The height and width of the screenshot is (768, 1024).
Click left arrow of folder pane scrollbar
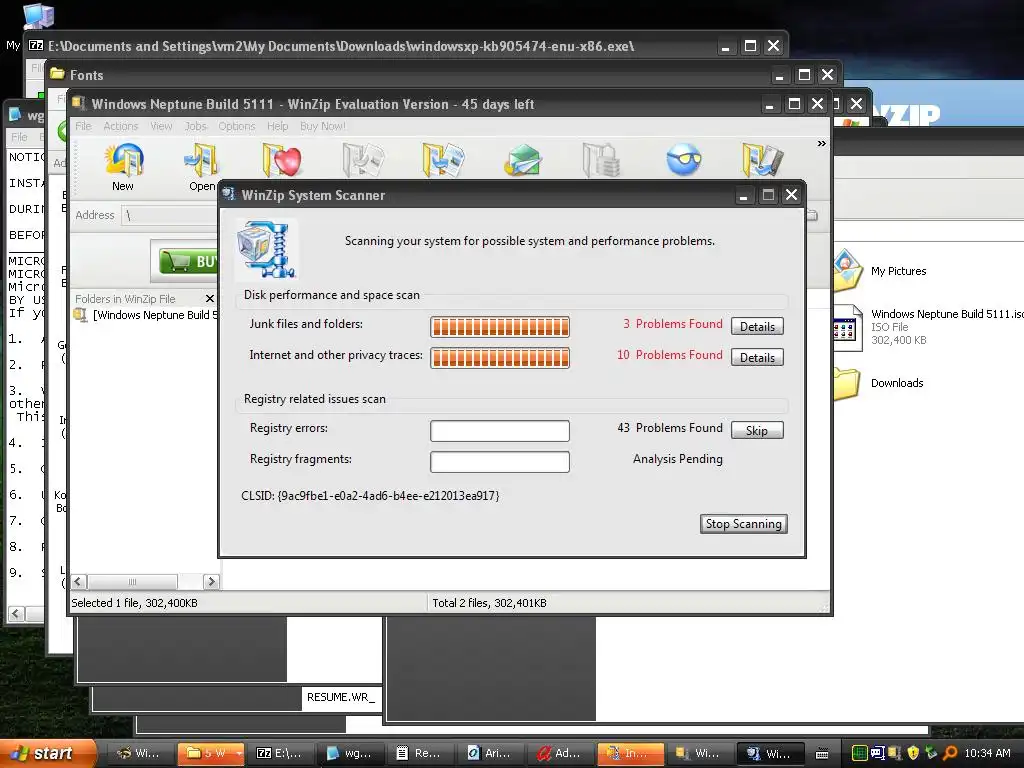point(78,581)
